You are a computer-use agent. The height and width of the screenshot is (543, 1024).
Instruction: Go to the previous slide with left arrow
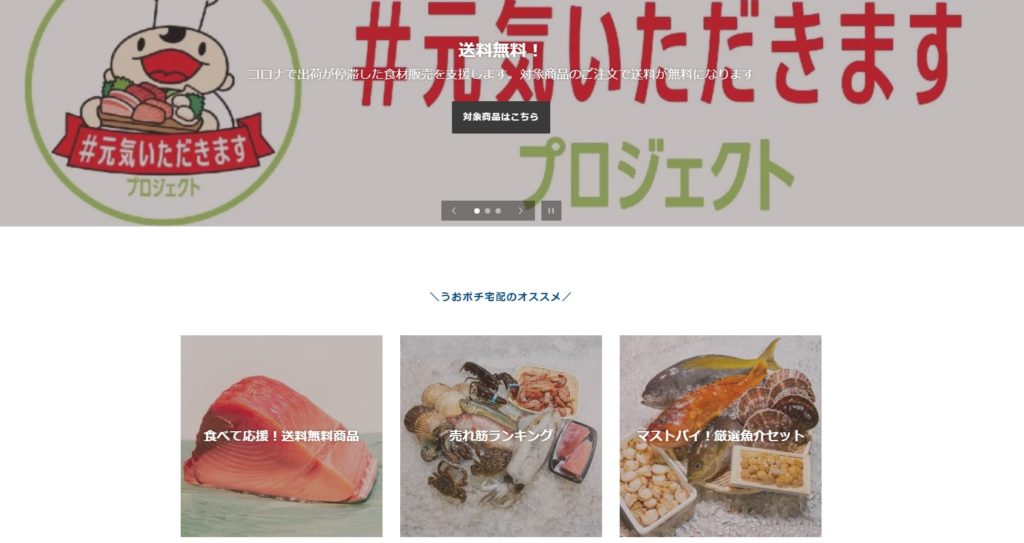(x=454, y=210)
